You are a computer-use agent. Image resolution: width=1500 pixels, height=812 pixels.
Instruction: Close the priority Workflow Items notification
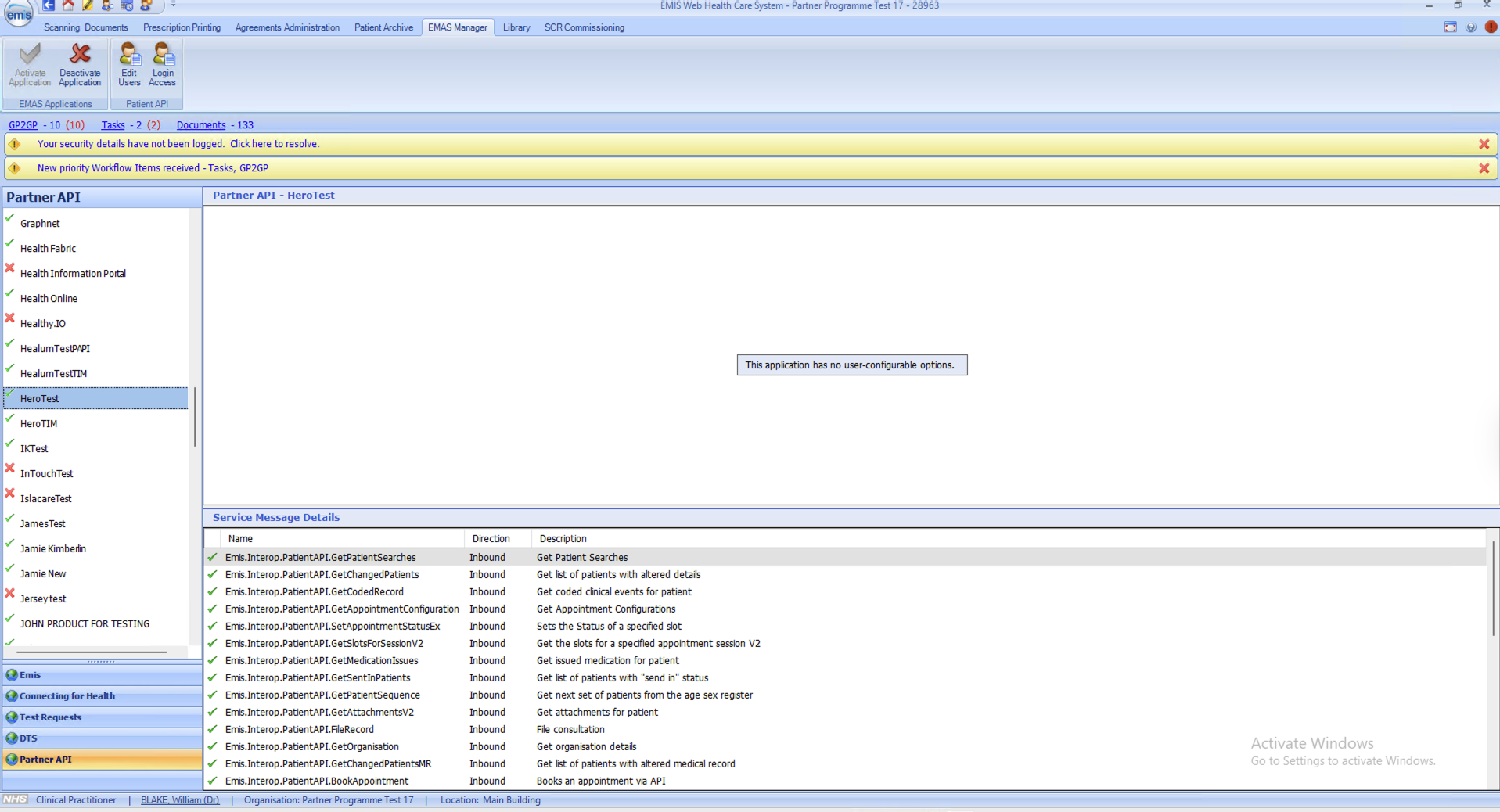[x=1484, y=168]
